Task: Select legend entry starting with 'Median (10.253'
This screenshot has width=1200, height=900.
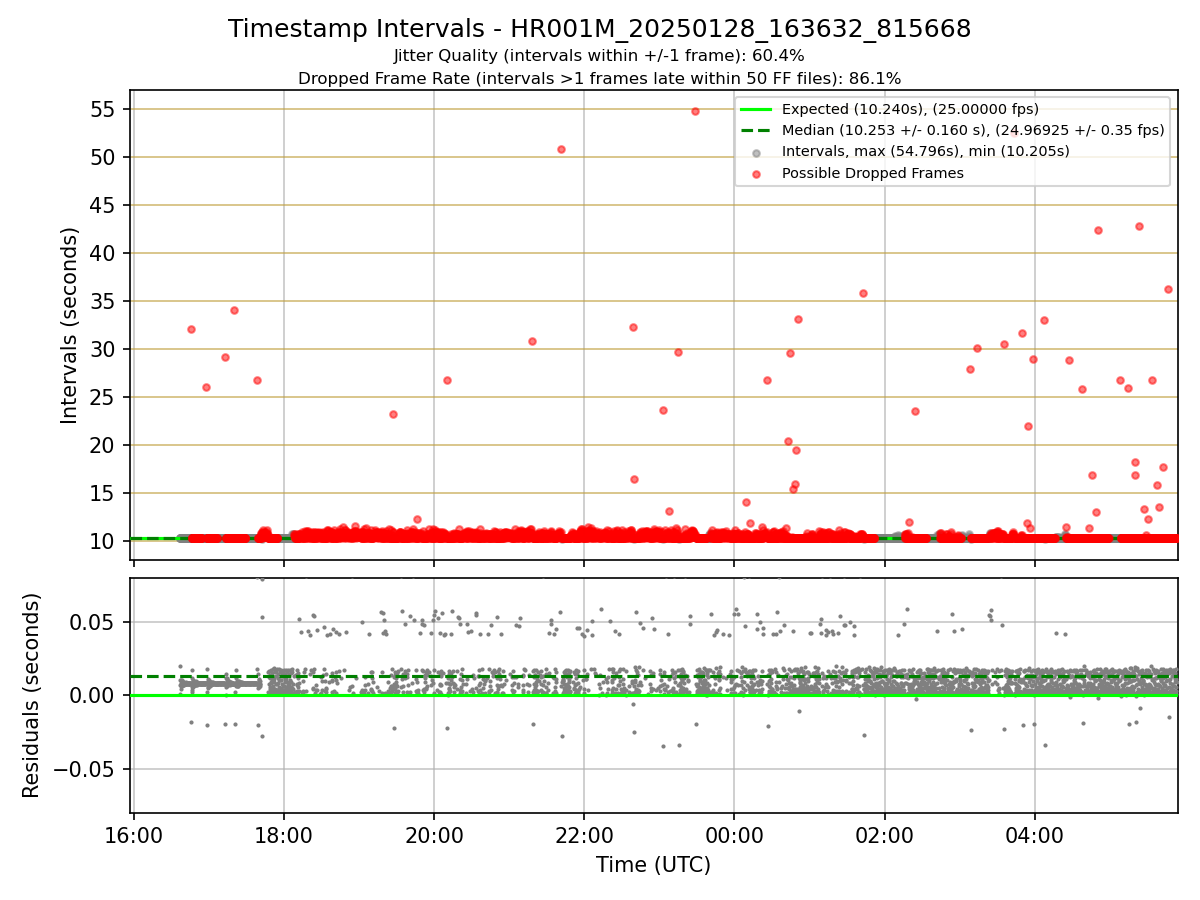Action: click(x=973, y=130)
